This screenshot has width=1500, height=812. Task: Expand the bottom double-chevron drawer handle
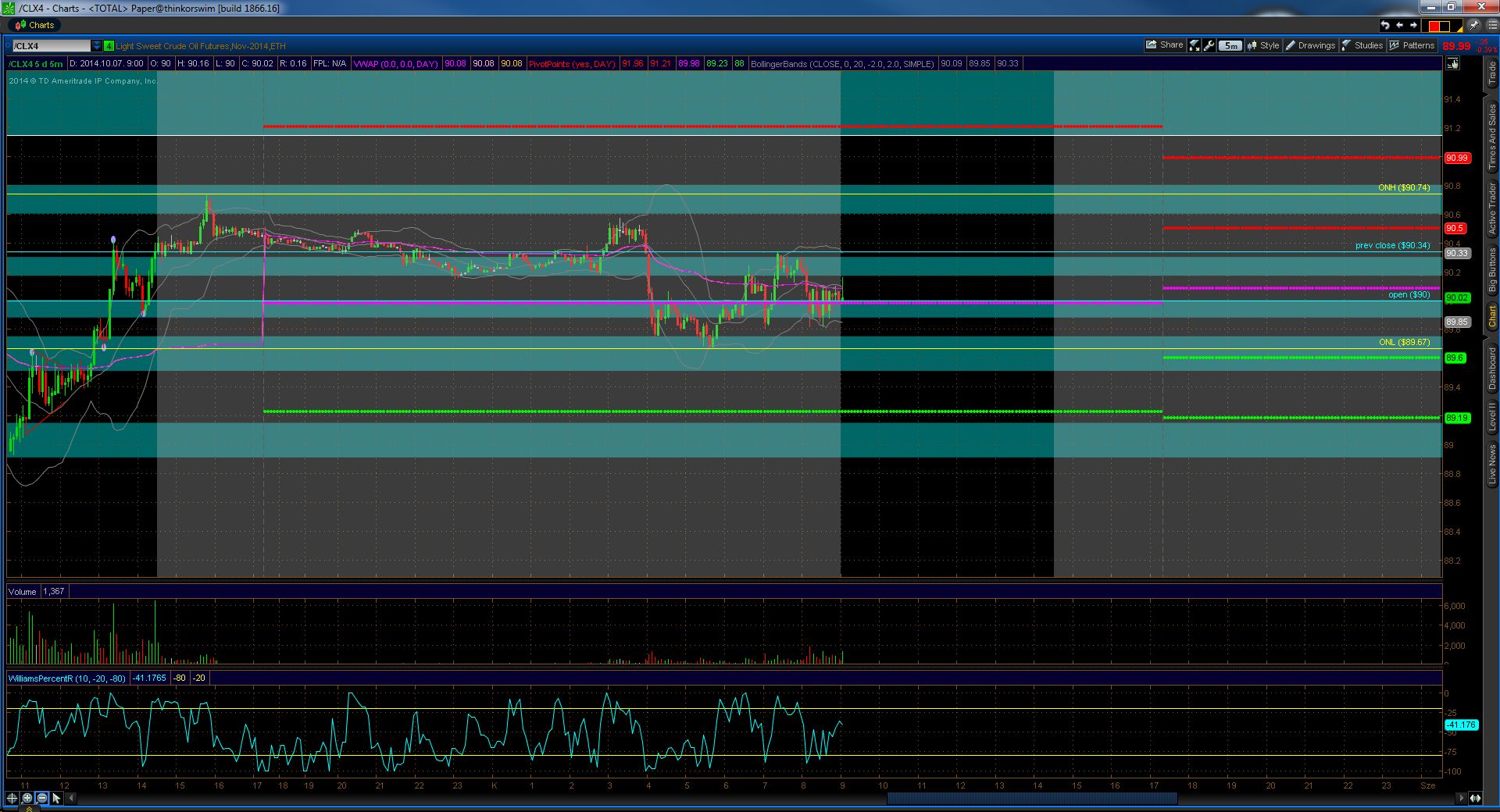[30, 809]
